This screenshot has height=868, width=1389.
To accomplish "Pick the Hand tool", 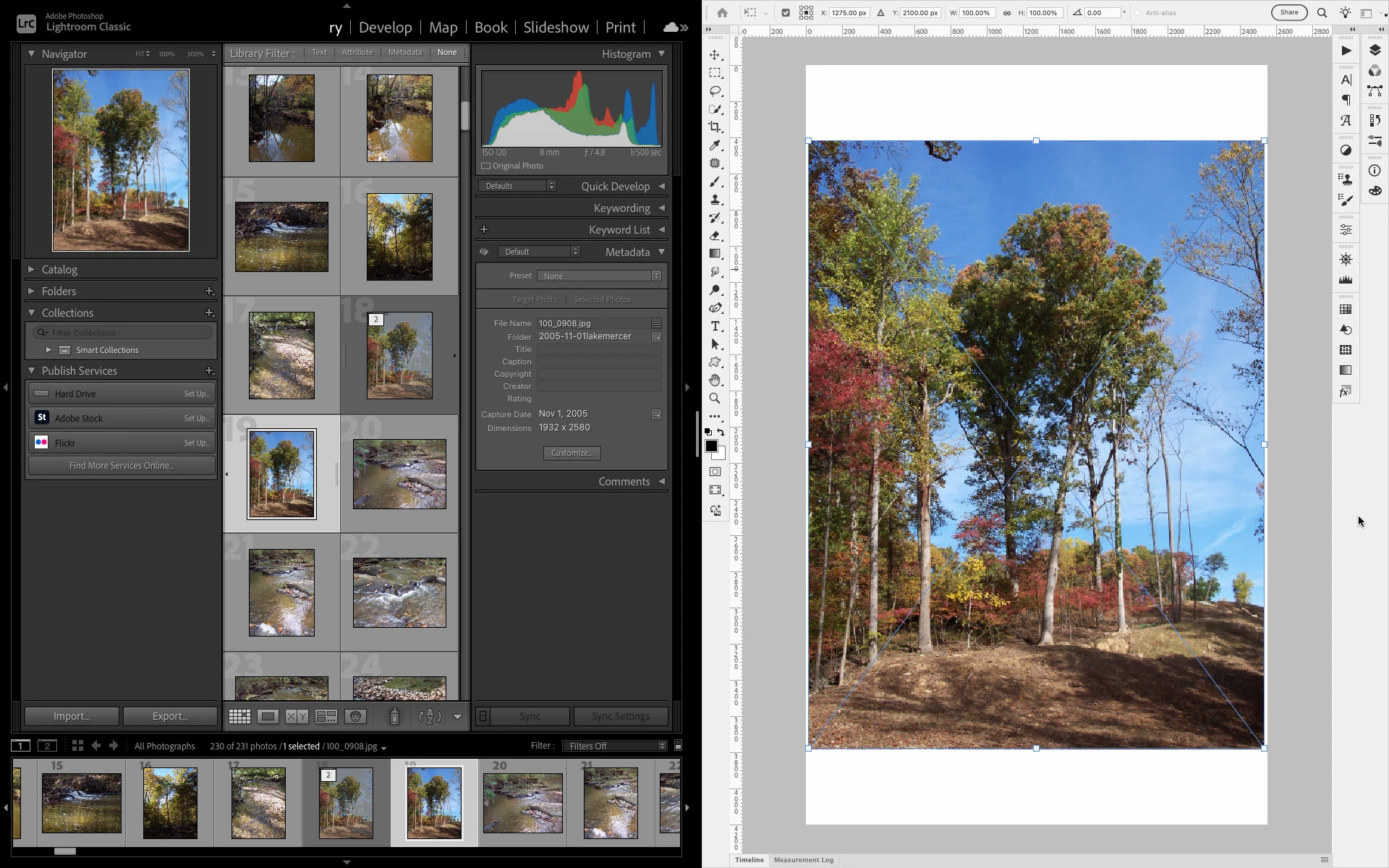I will pos(715,380).
